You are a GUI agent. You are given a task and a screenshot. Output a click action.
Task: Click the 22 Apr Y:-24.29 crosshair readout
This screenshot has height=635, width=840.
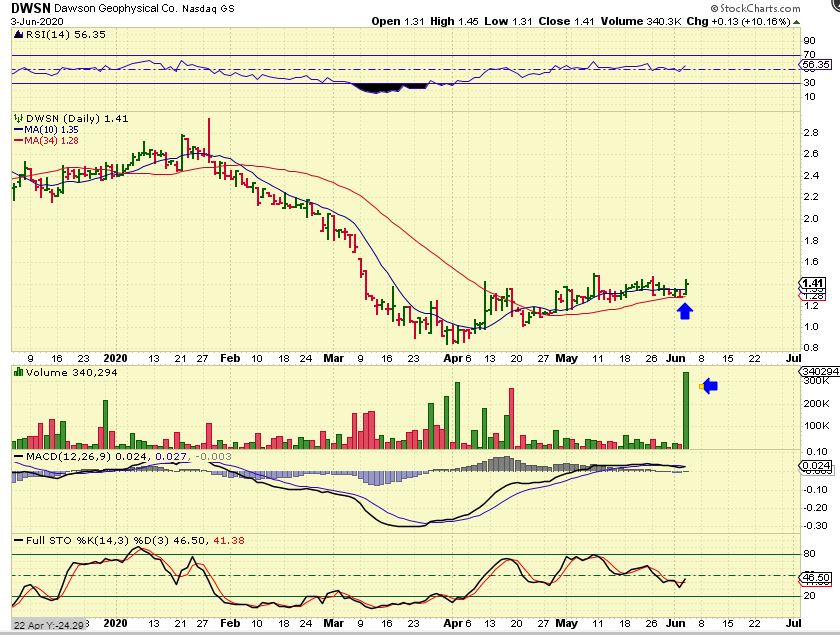tap(48, 625)
